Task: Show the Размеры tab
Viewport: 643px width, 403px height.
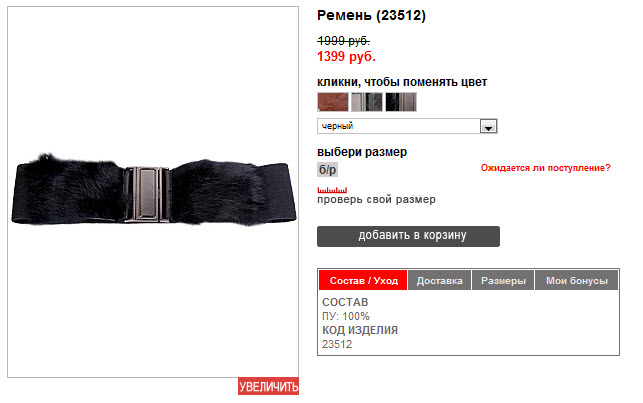Action: click(503, 280)
